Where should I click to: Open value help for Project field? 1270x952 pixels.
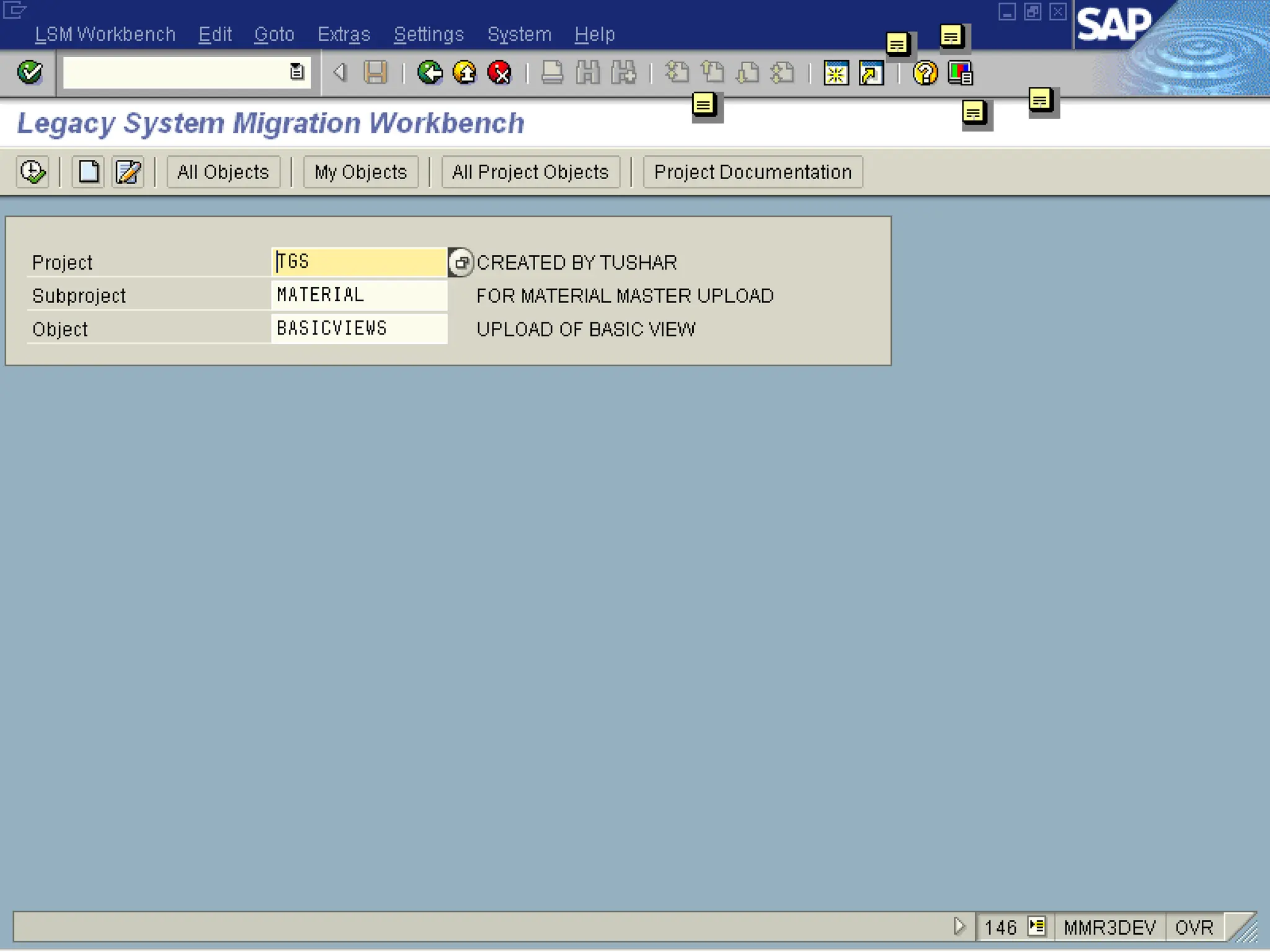[461, 263]
